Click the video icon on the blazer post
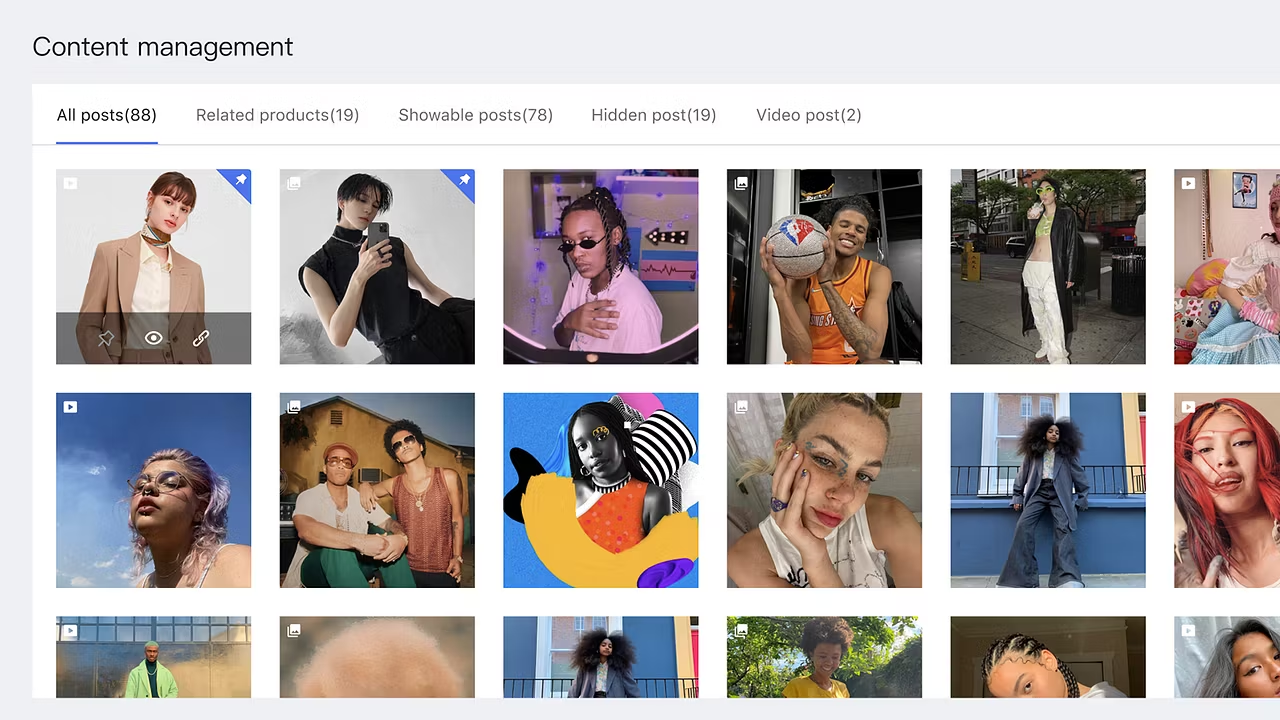Screen dimensions: 1280x720 [x=70, y=183]
